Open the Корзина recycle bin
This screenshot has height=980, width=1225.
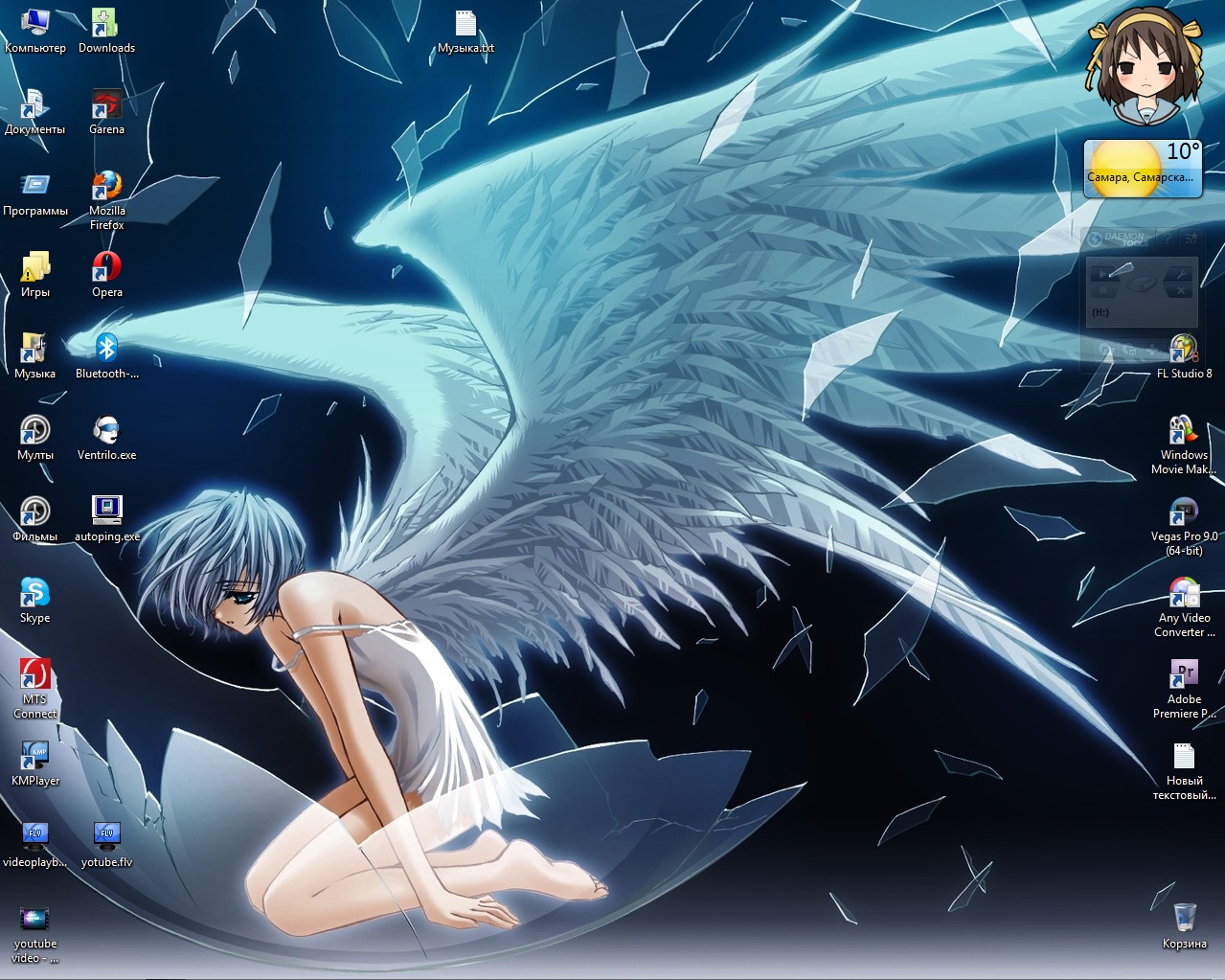tap(1184, 919)
